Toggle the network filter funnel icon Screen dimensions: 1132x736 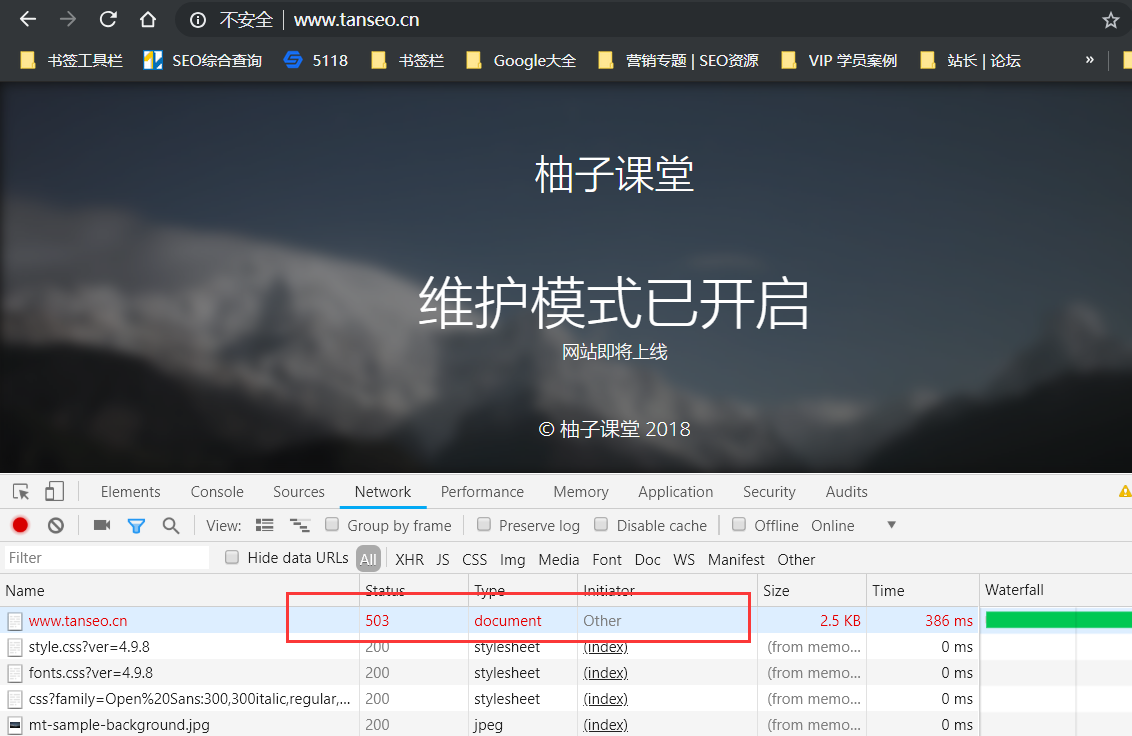point(136,526)
